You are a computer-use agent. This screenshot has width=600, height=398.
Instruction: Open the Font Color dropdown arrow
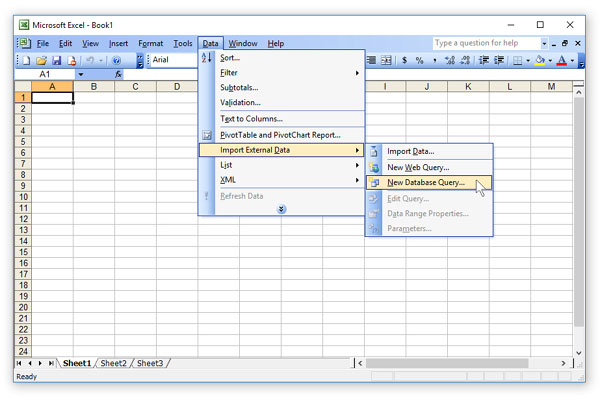pyautogui.click(x=572, y=60)
